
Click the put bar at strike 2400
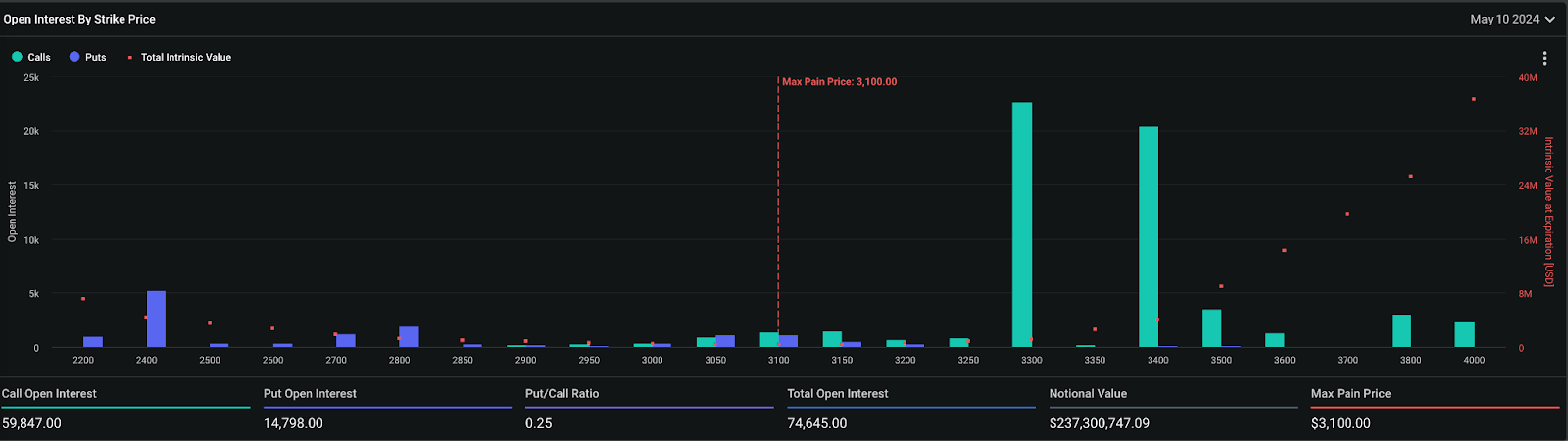156,318
